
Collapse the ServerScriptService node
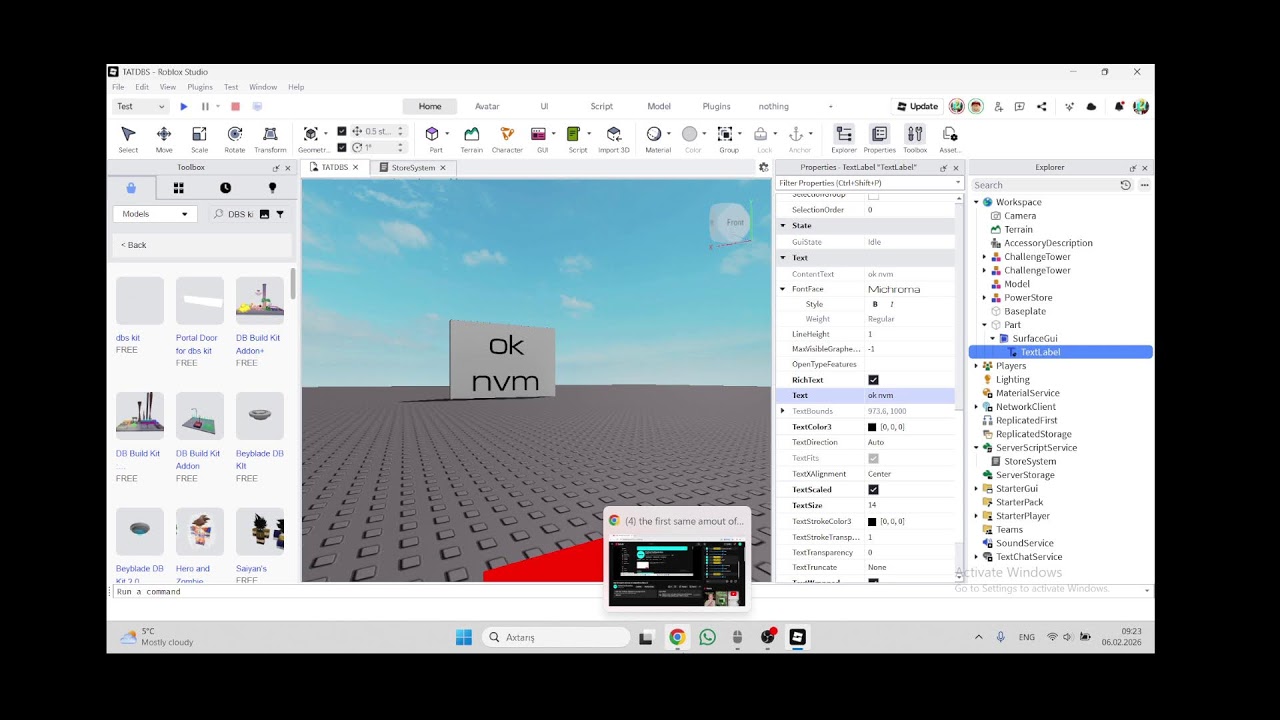tap(977, 448)
